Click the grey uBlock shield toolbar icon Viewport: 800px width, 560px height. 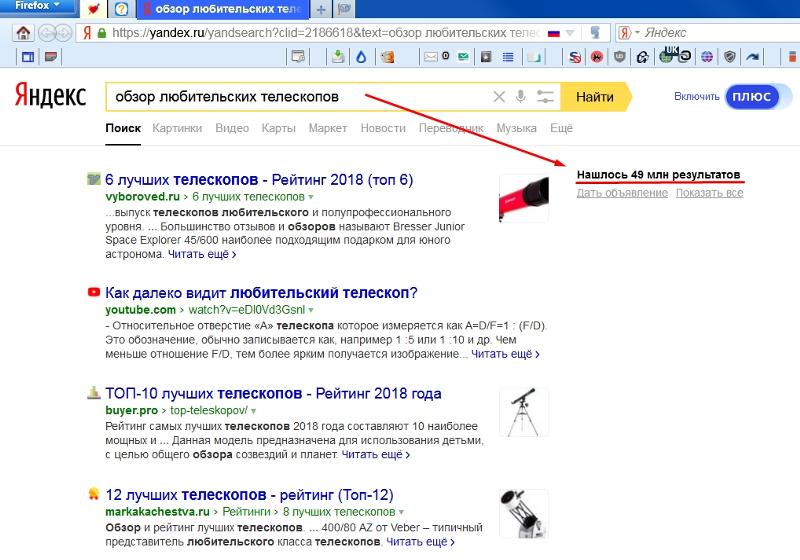[619, 57]
